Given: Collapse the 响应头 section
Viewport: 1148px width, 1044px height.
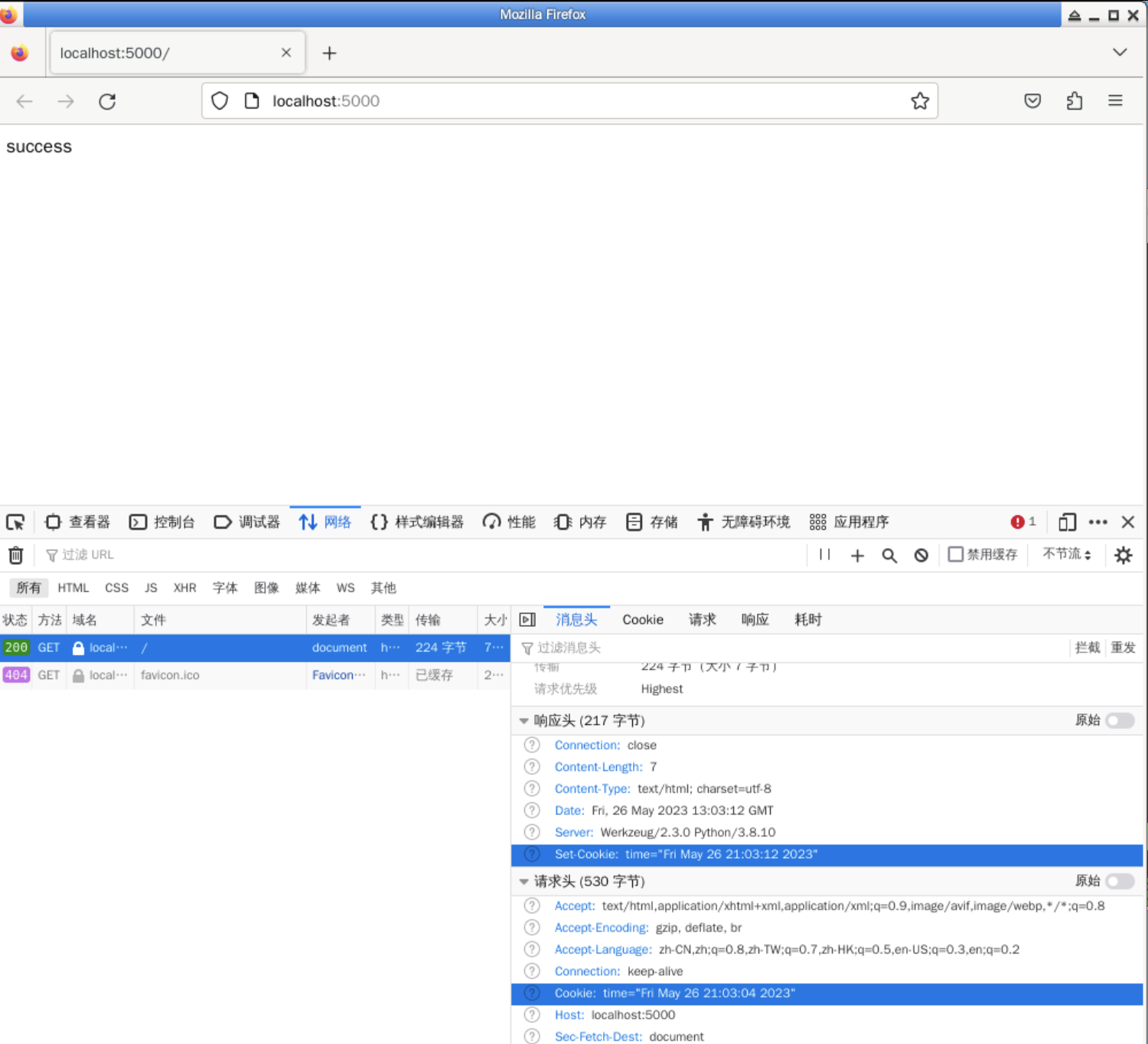Looking at the screenshot, I should [523, 720].
